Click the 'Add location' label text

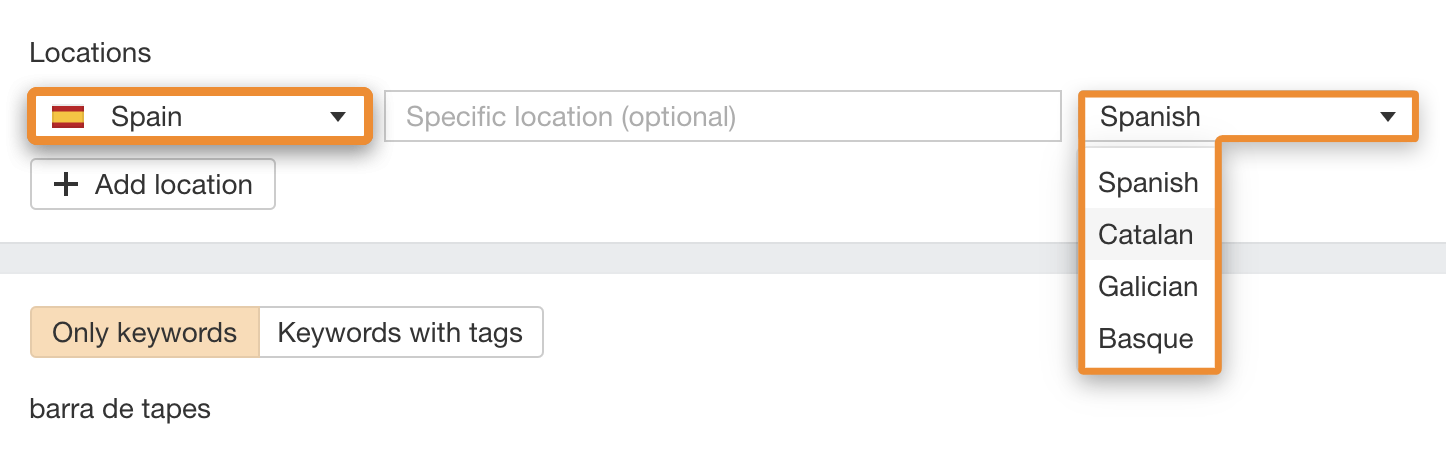click(x=174, y=185)
